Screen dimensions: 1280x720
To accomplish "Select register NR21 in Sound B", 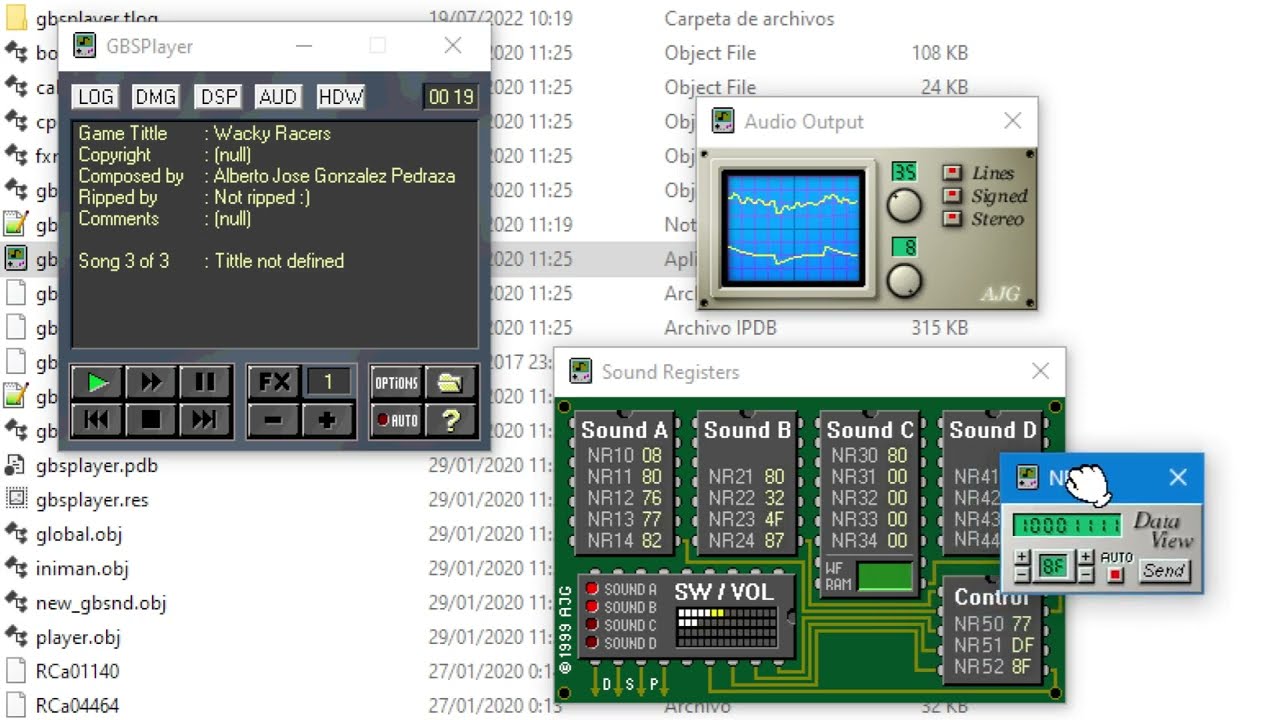I will tap(748, 477).
